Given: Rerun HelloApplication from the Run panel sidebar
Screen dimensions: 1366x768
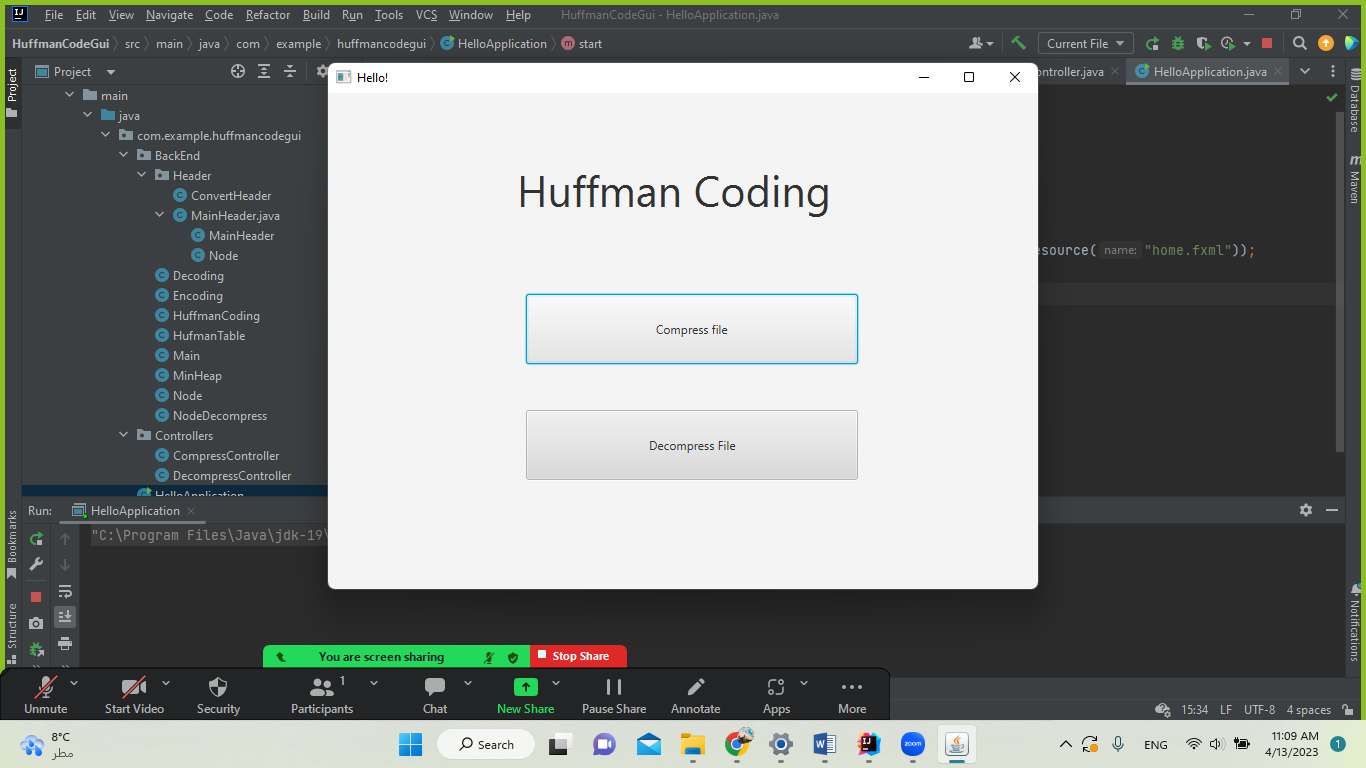Looking at the screenshot, I should [36, 539].
